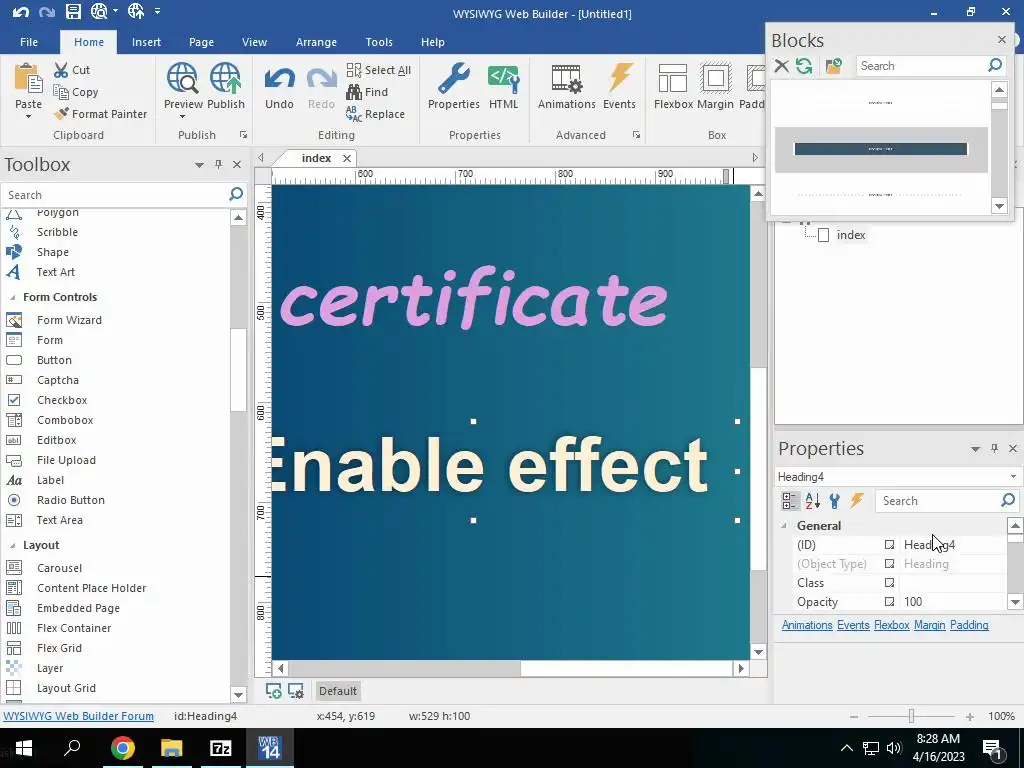Sort properties alphabetically
1024x768 pixels.
812,501
